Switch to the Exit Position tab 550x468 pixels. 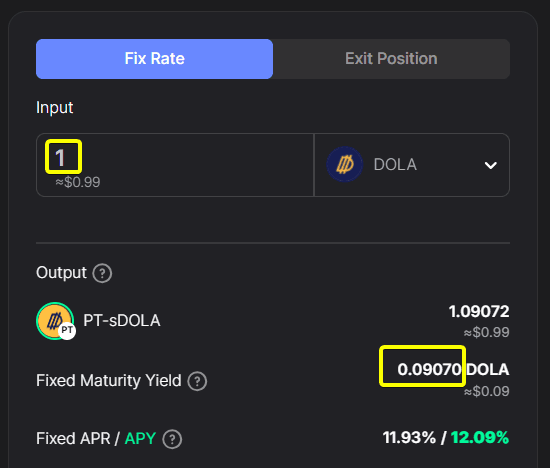click(391, 59)
